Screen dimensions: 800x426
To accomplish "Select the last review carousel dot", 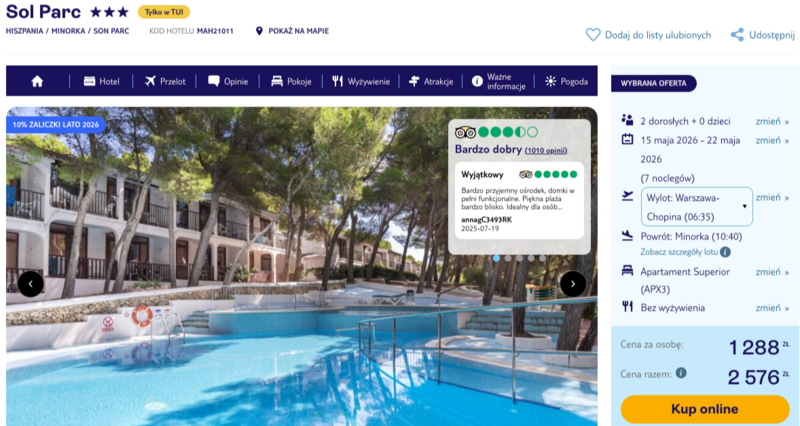I will [542, 258].
